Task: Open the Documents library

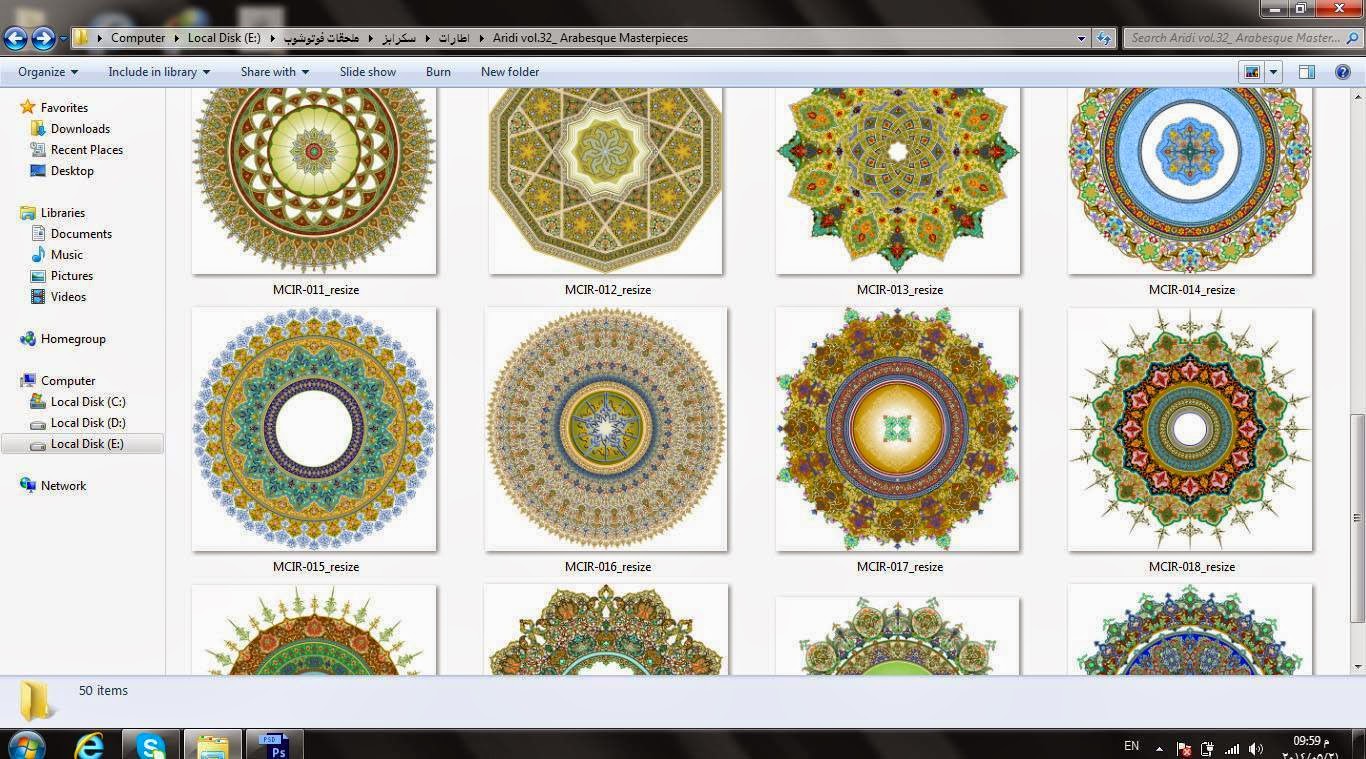Action: (x=81, y=233)
